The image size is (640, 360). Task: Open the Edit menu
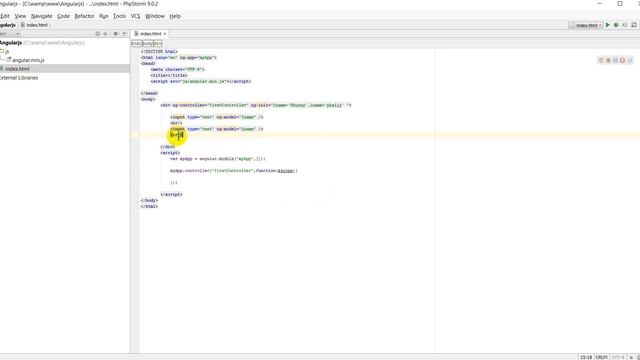coord(4,16)
